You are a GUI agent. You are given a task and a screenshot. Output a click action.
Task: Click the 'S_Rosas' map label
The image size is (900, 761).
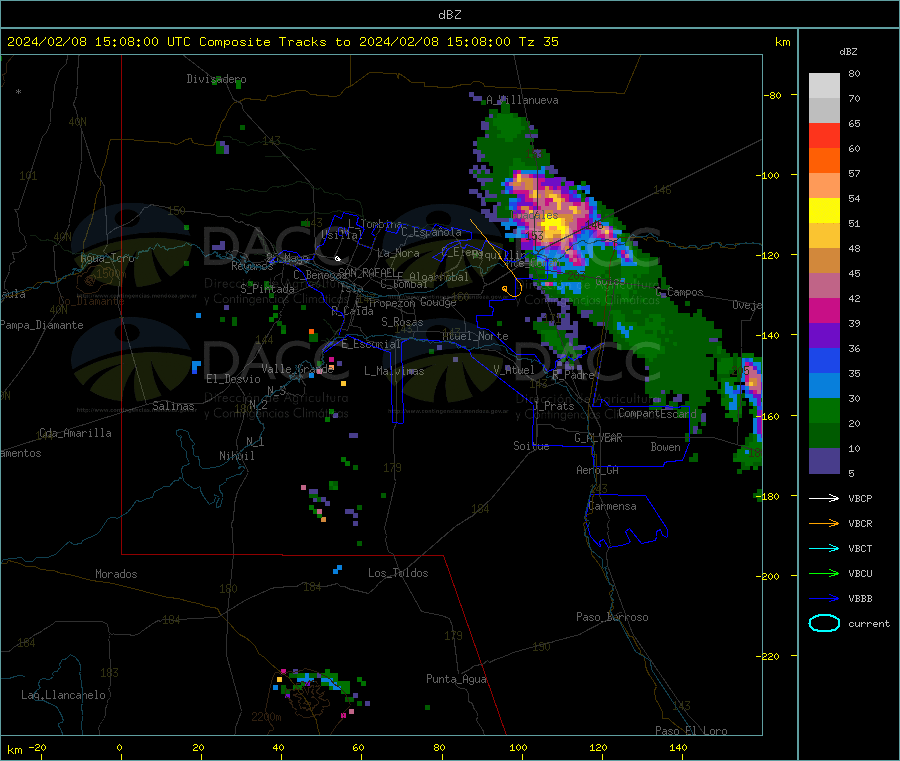[x=402, y=322]
